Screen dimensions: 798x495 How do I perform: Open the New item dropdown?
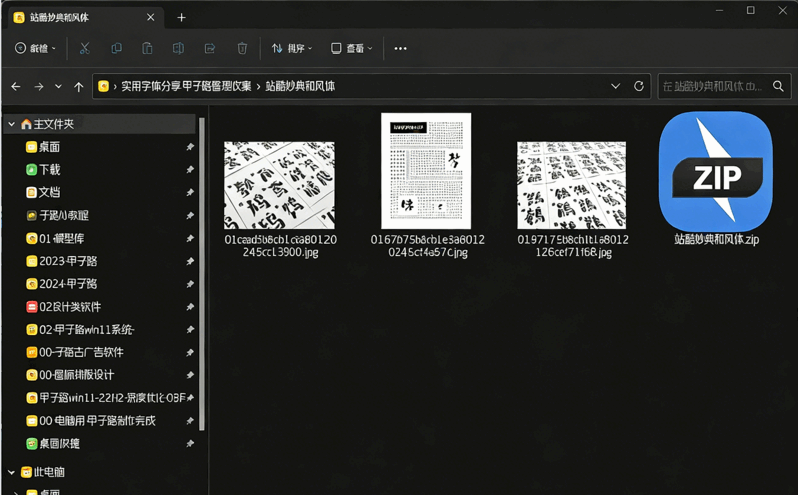click(x=35, y=48)
